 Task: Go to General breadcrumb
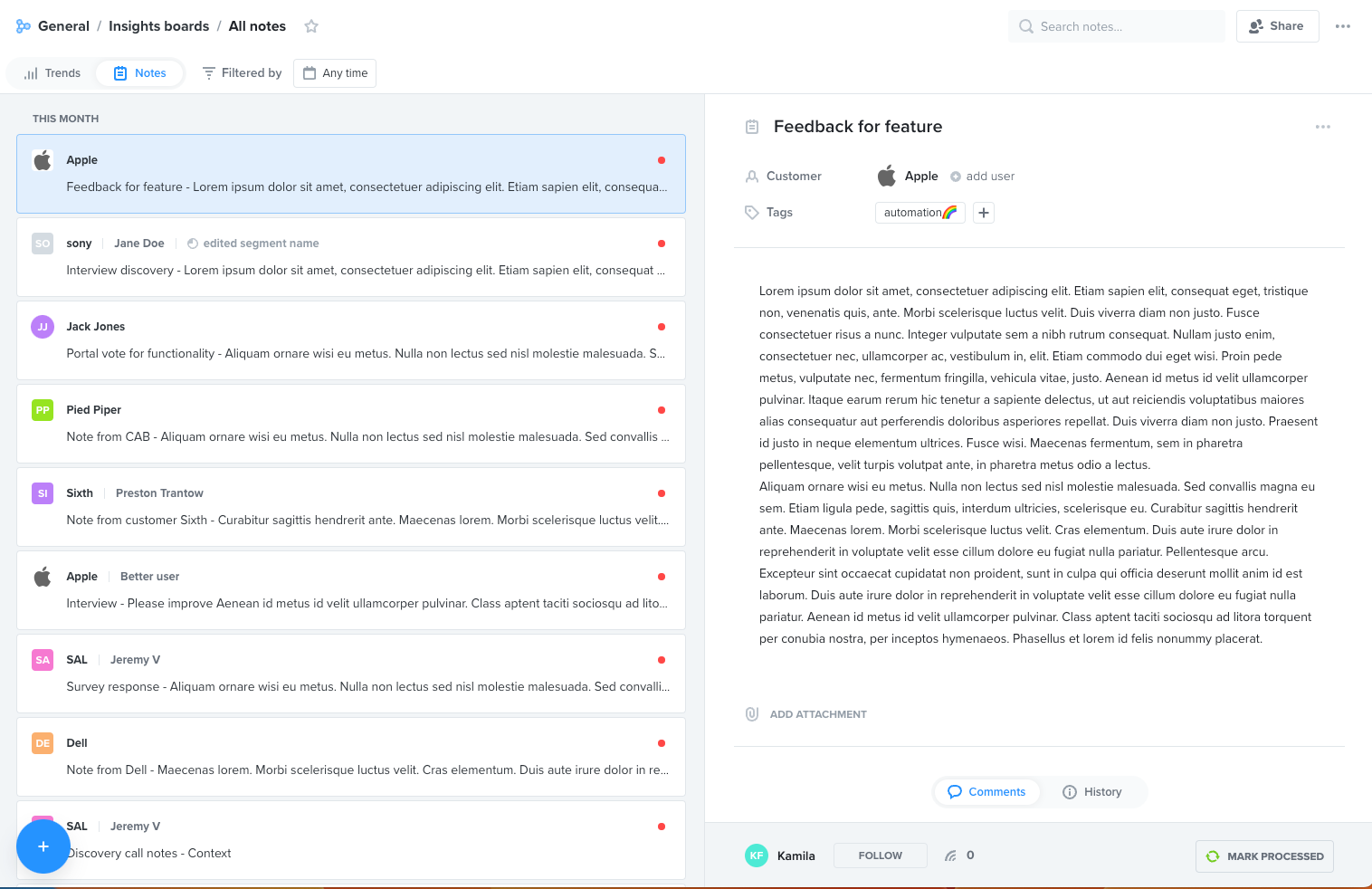pyautogui.click(x=63, y=26)
